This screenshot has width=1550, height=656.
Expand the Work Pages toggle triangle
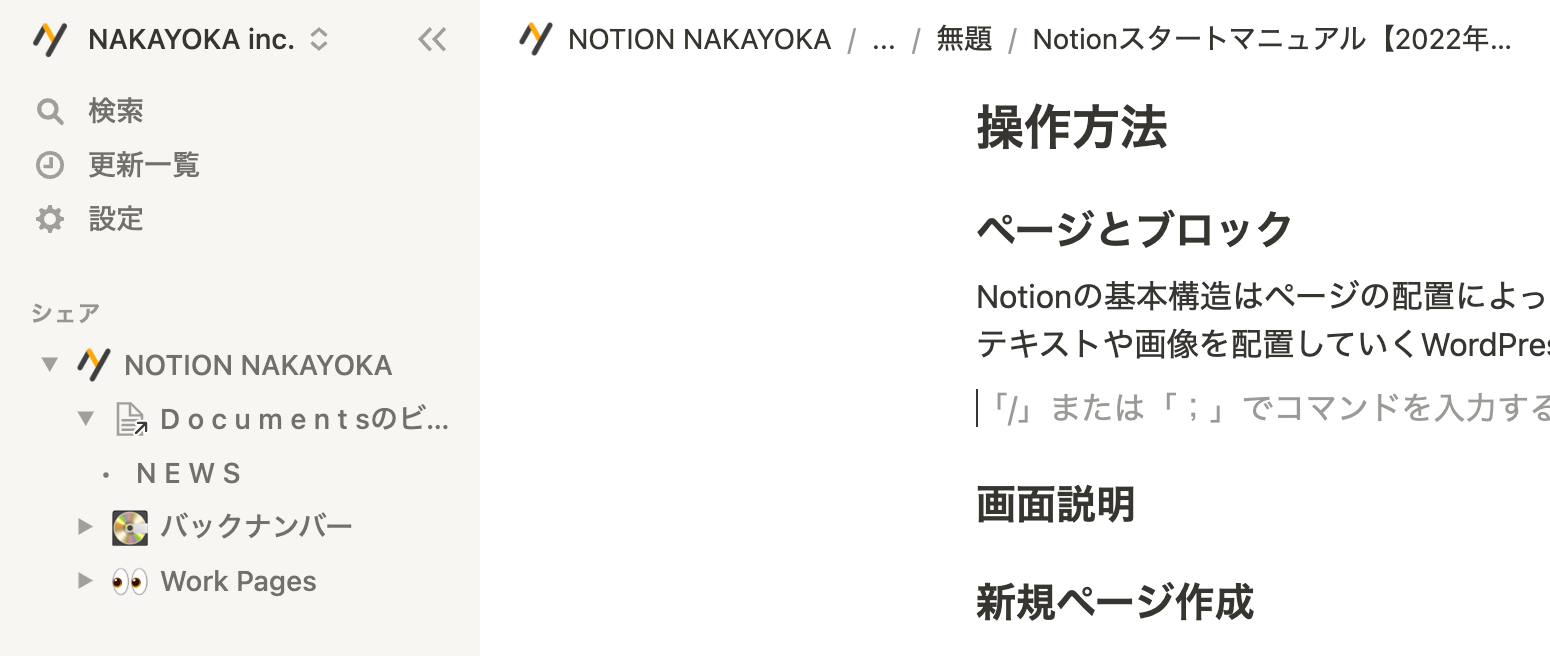pyautogui.click(x=86, y=581)
